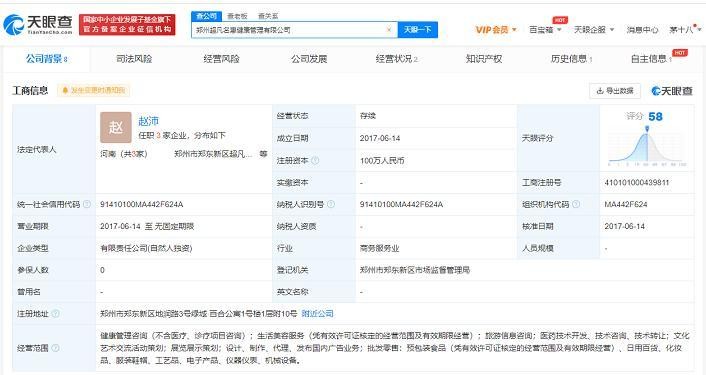The width and height of the screenshot is (706, 375).
Task: Open the help icon next to 统一社会信用代码
Action: [87, 204]
